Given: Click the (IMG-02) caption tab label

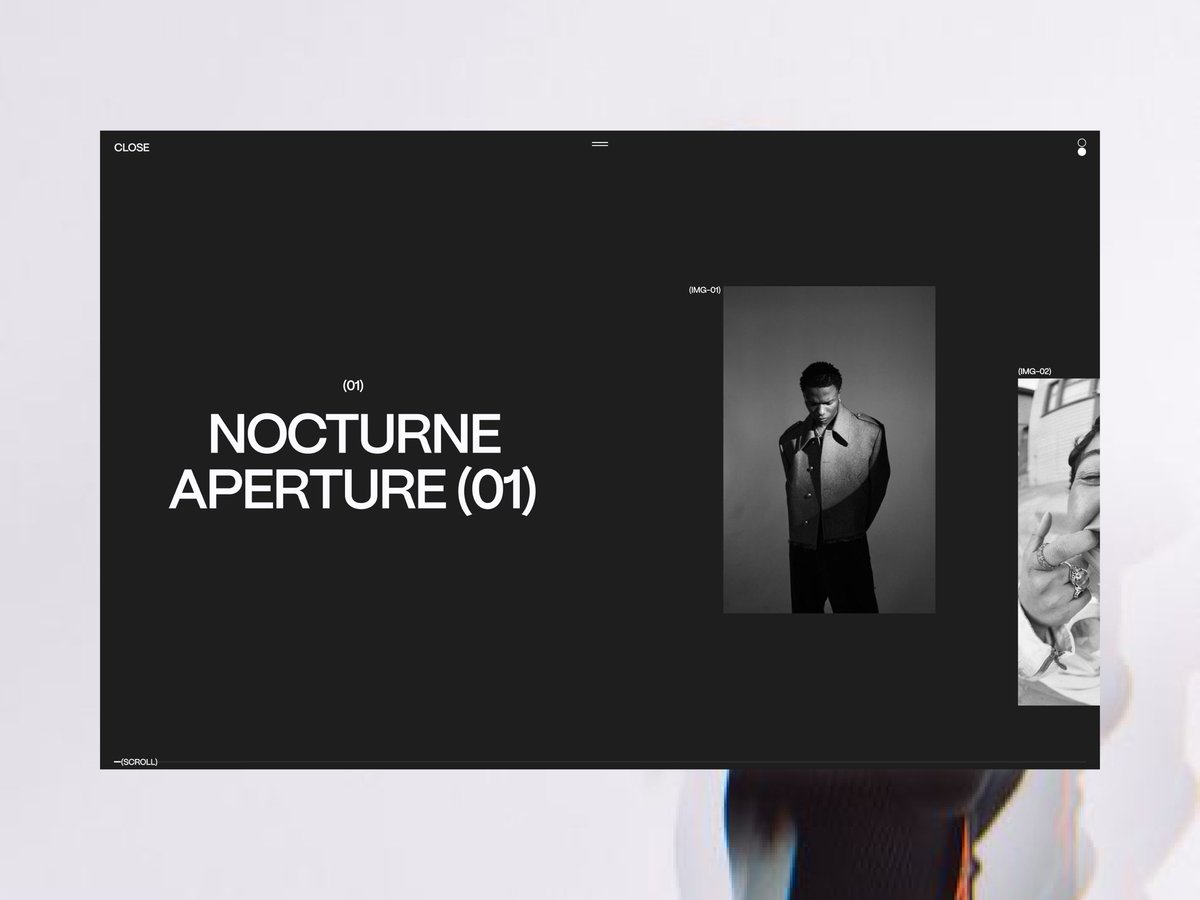Looking at the screenshot, I should pyautogui.click(x=1036, y=369).
